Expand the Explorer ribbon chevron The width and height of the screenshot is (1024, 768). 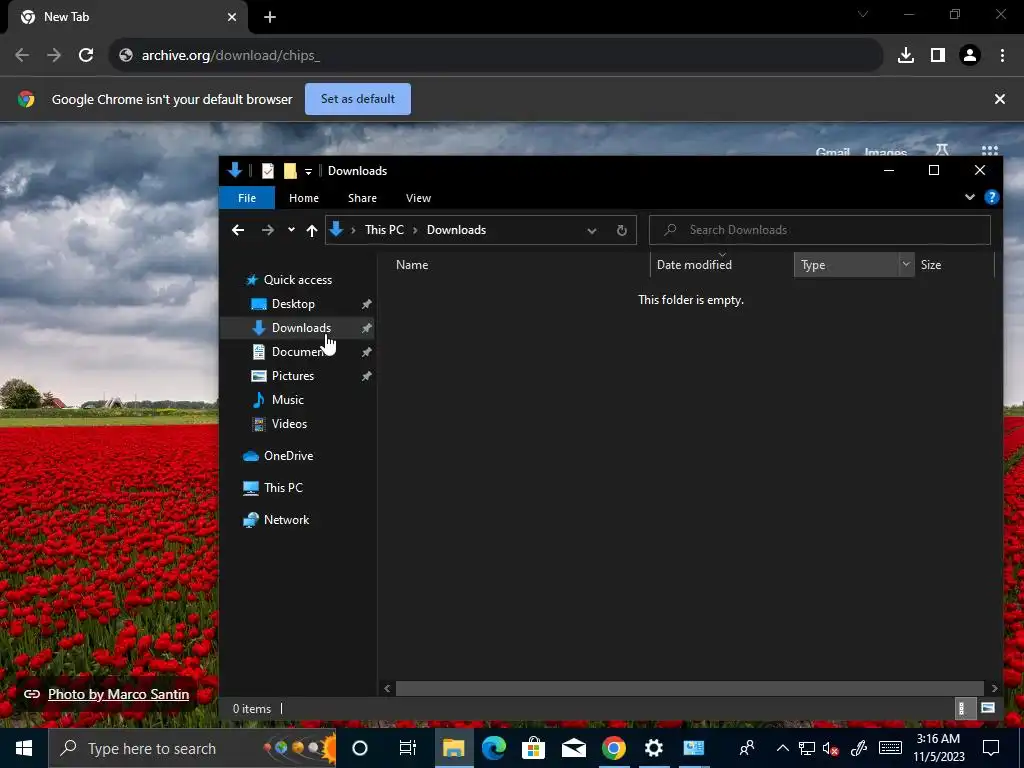tap(970, 197)
